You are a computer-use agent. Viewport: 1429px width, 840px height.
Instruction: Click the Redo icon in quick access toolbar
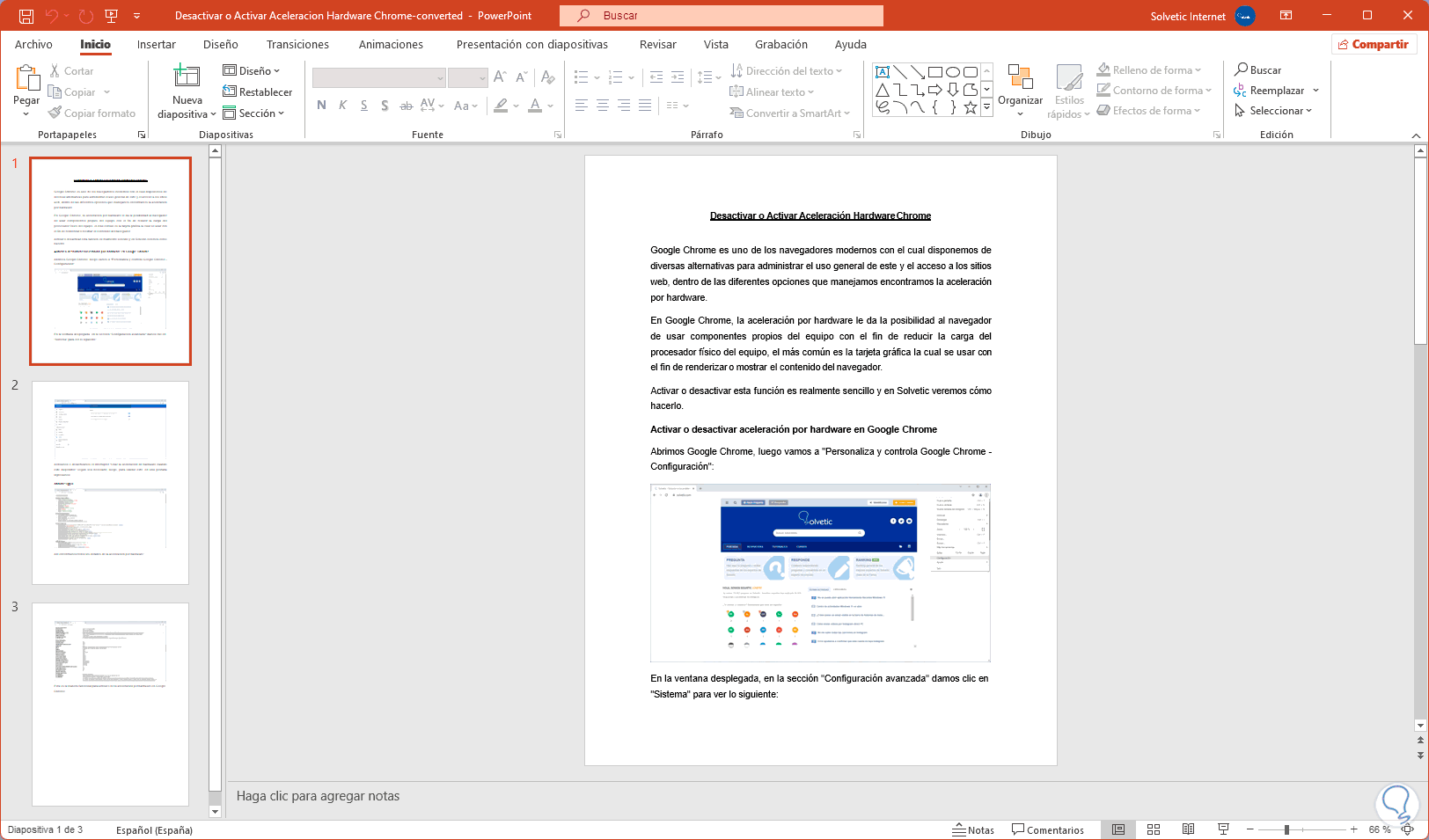[x=85, y=16]
